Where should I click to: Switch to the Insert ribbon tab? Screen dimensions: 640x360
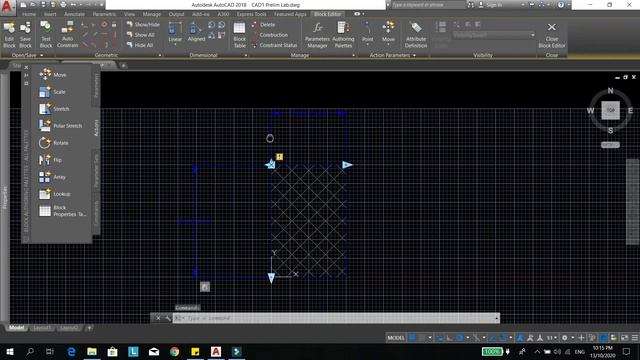tap(50, 14)
